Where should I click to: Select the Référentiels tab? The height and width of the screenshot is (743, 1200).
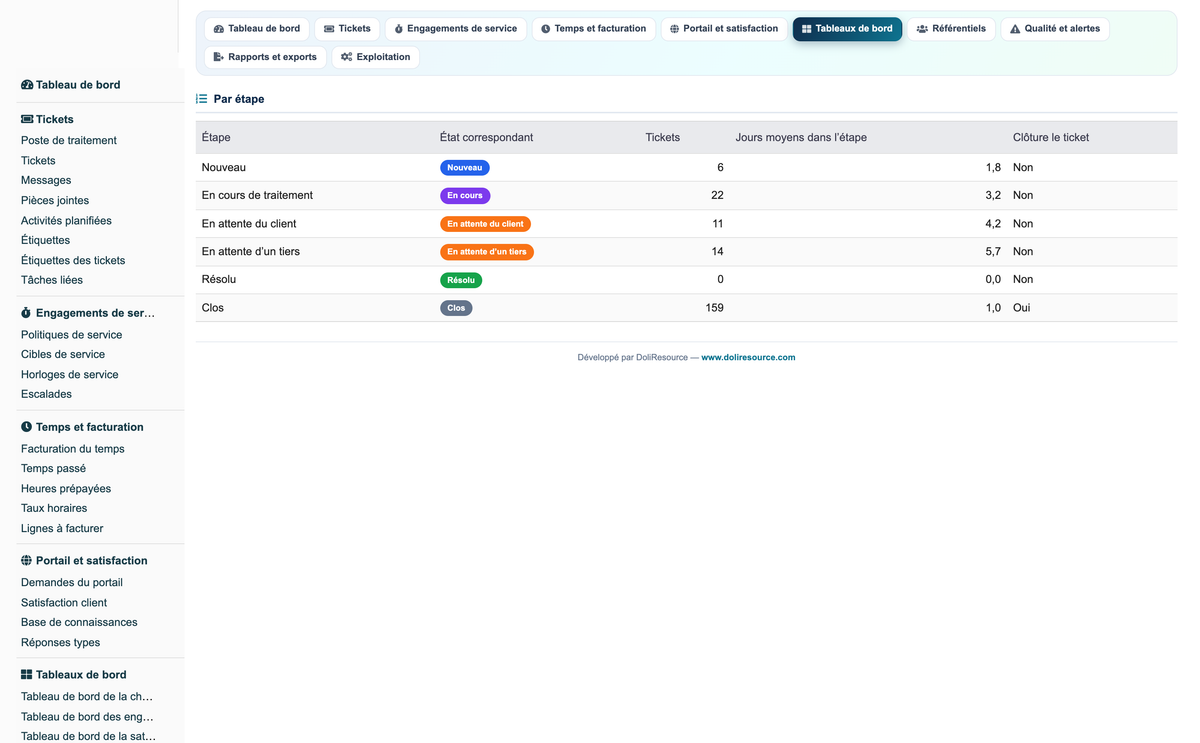coord(951,29)
